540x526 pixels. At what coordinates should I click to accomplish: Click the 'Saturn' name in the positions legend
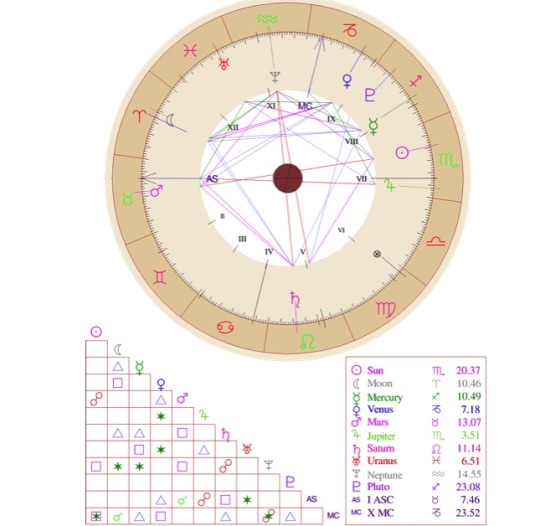[x=381, y=448]
